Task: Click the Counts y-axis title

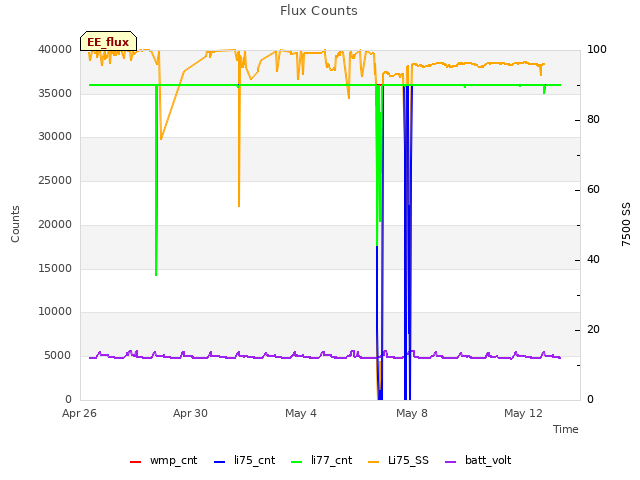Action: (x=15, y=224)
